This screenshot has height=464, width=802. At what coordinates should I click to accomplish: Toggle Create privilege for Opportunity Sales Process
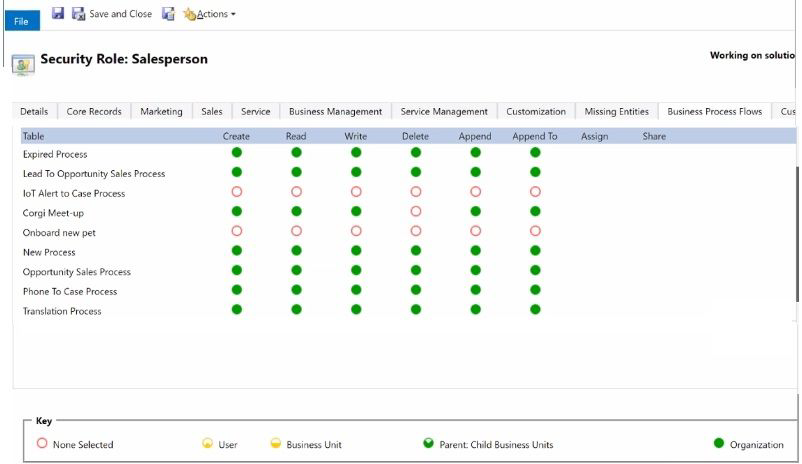[237, 271]
